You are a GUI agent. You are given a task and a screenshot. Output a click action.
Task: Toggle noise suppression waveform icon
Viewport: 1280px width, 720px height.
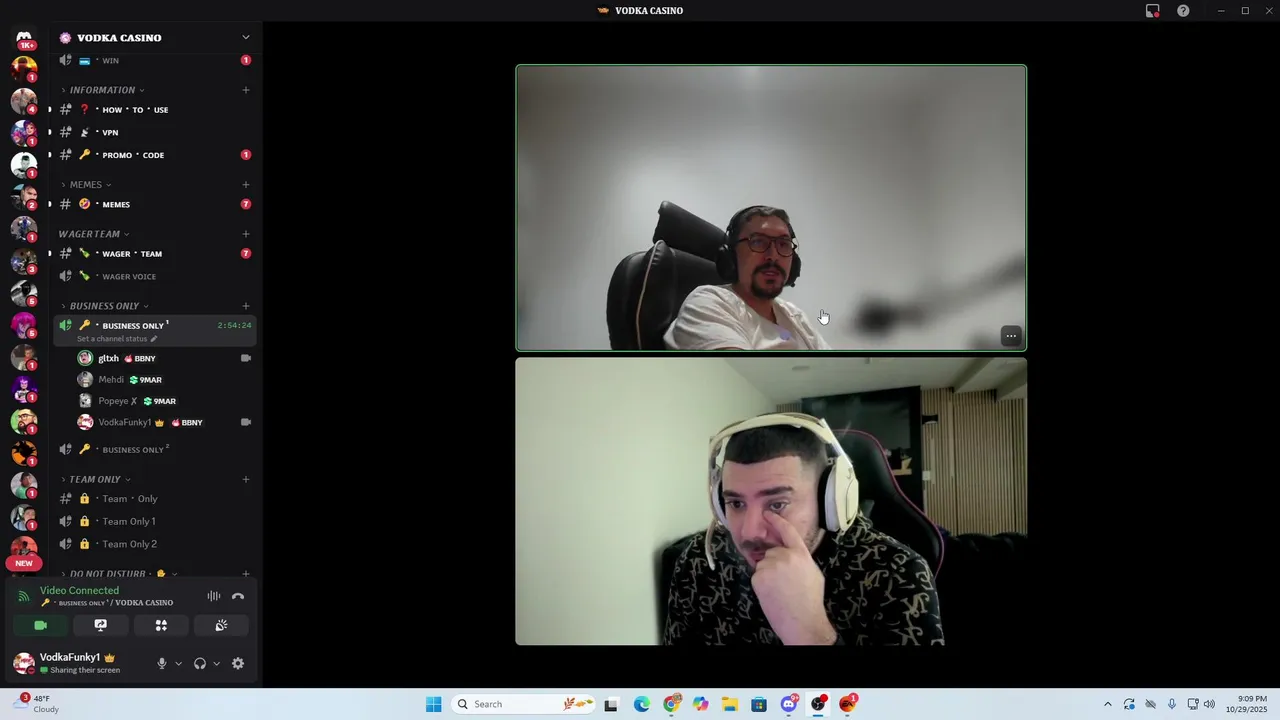click(x=213, y=596)
